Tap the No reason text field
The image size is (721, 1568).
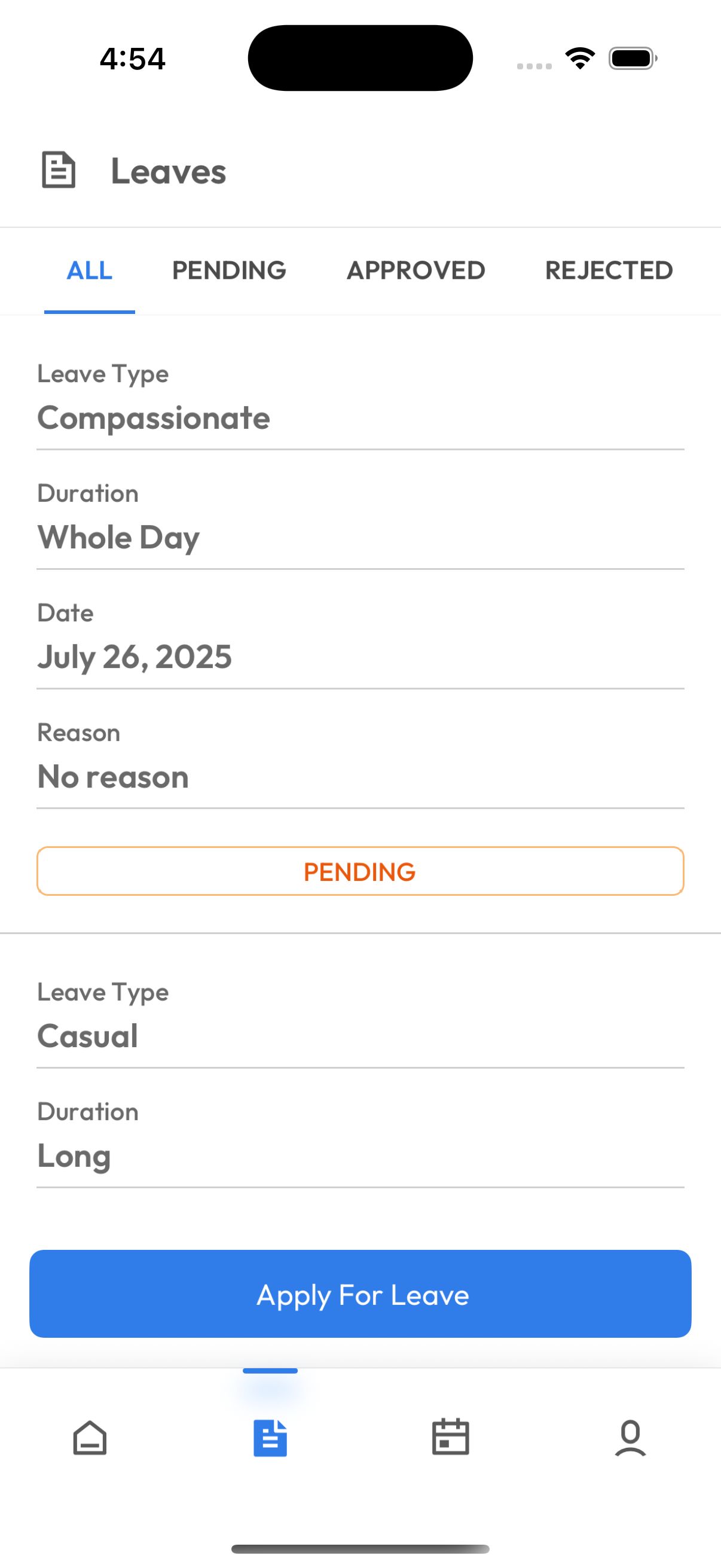coord(113,777)
